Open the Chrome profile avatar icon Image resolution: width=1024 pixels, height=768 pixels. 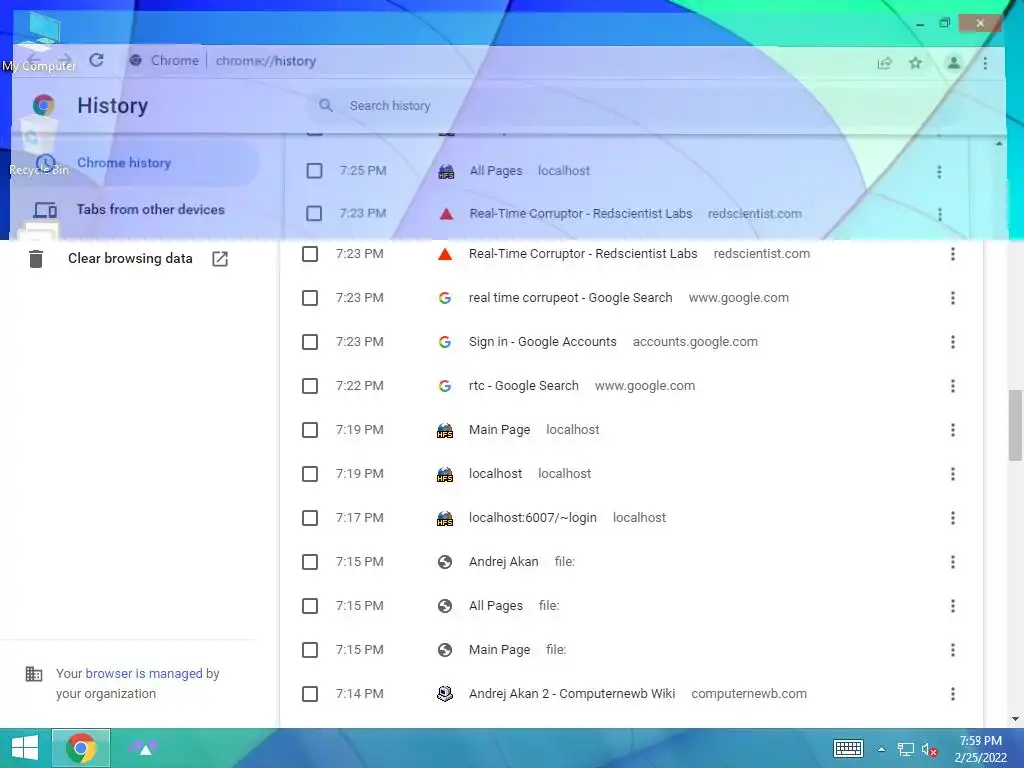953,63
